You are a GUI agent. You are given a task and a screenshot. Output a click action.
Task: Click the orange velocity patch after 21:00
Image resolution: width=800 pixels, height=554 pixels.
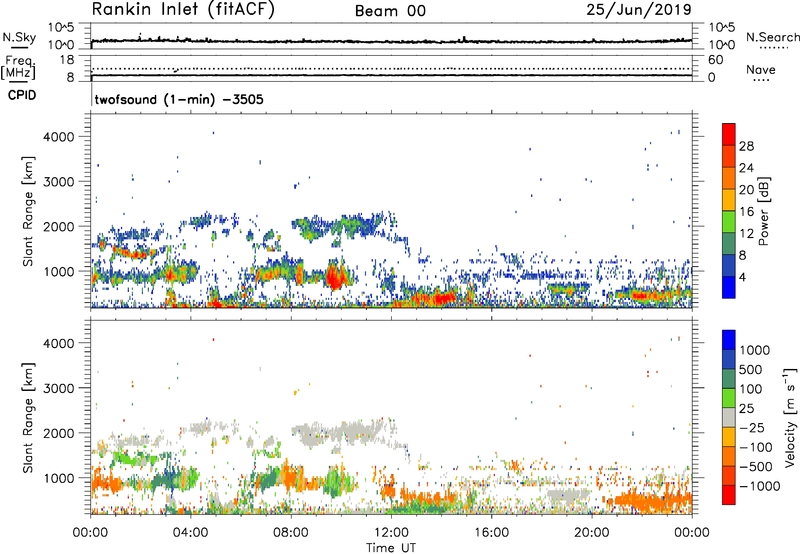653,501
